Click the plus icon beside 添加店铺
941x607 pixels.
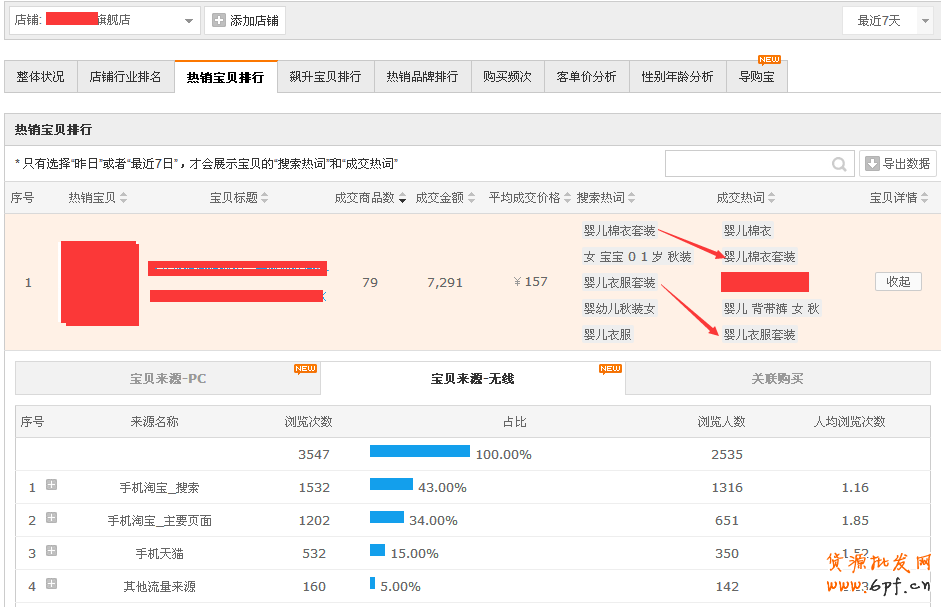(x=219, y=20)
